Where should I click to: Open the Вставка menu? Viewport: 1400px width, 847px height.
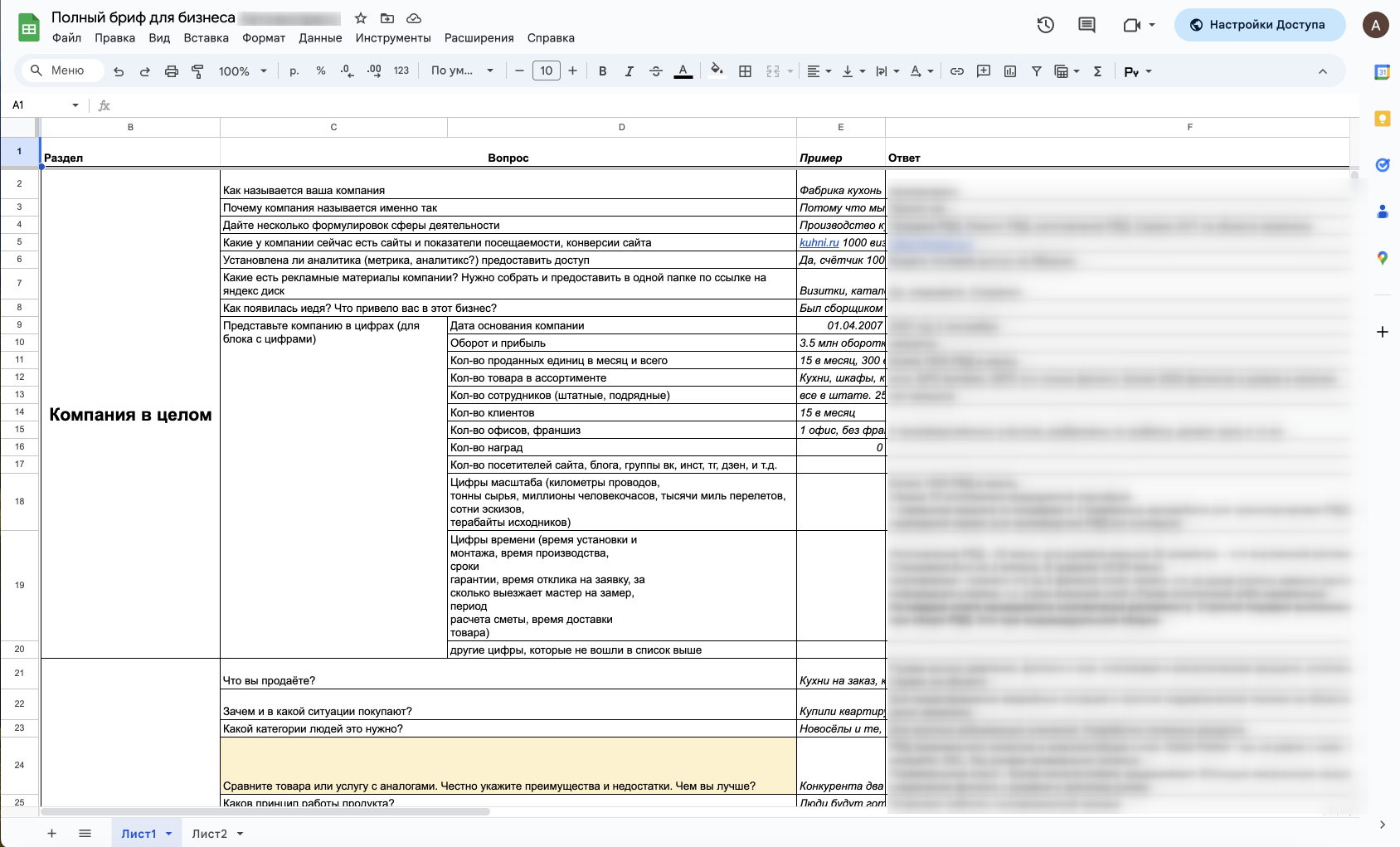207,38
